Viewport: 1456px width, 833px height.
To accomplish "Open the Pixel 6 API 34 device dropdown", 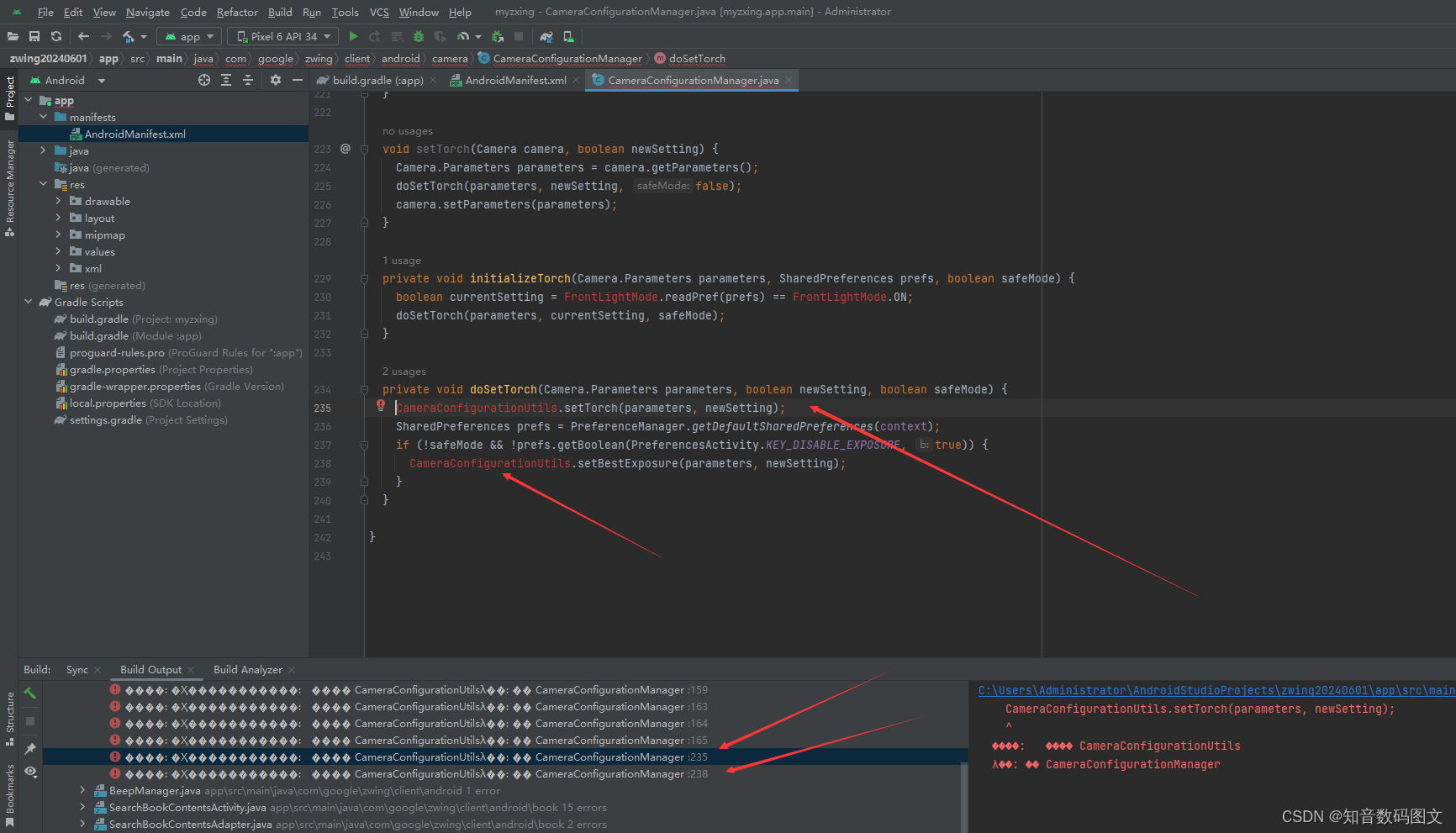I will (282, 36).
